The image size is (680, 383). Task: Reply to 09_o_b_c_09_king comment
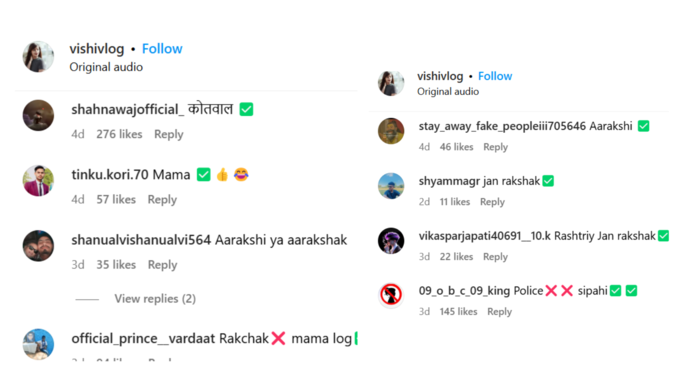pyautogui.click(x=499, y=311)
